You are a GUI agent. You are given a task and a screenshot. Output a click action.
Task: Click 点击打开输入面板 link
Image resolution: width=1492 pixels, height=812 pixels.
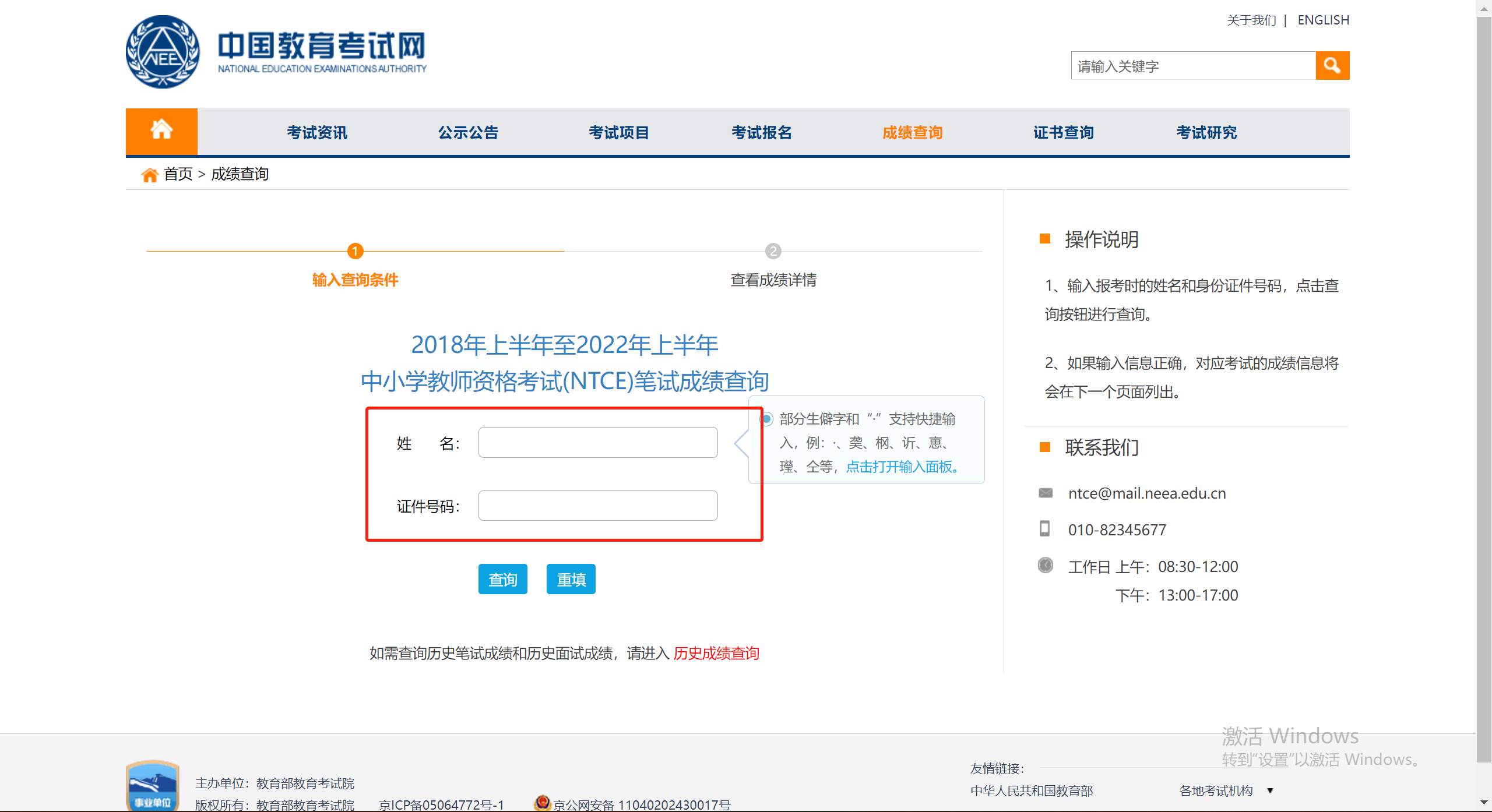point(901,467)
